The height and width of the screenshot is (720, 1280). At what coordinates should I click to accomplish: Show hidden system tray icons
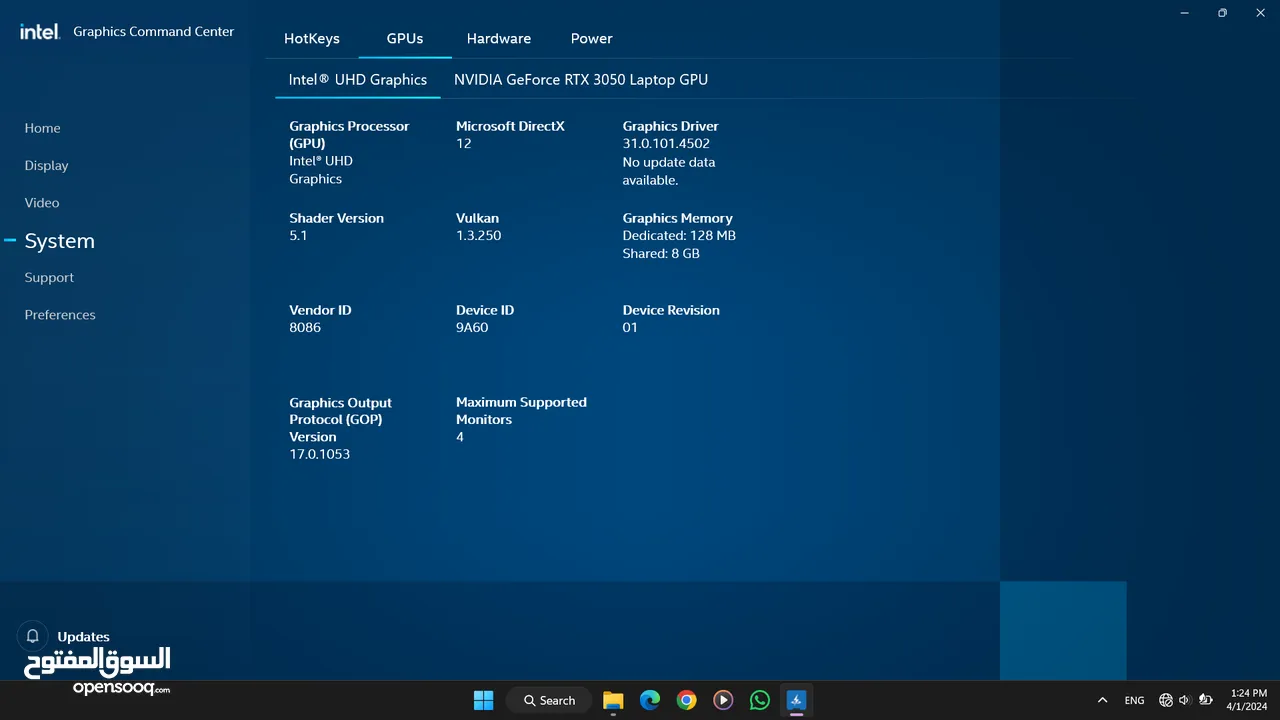(1102, 700)
